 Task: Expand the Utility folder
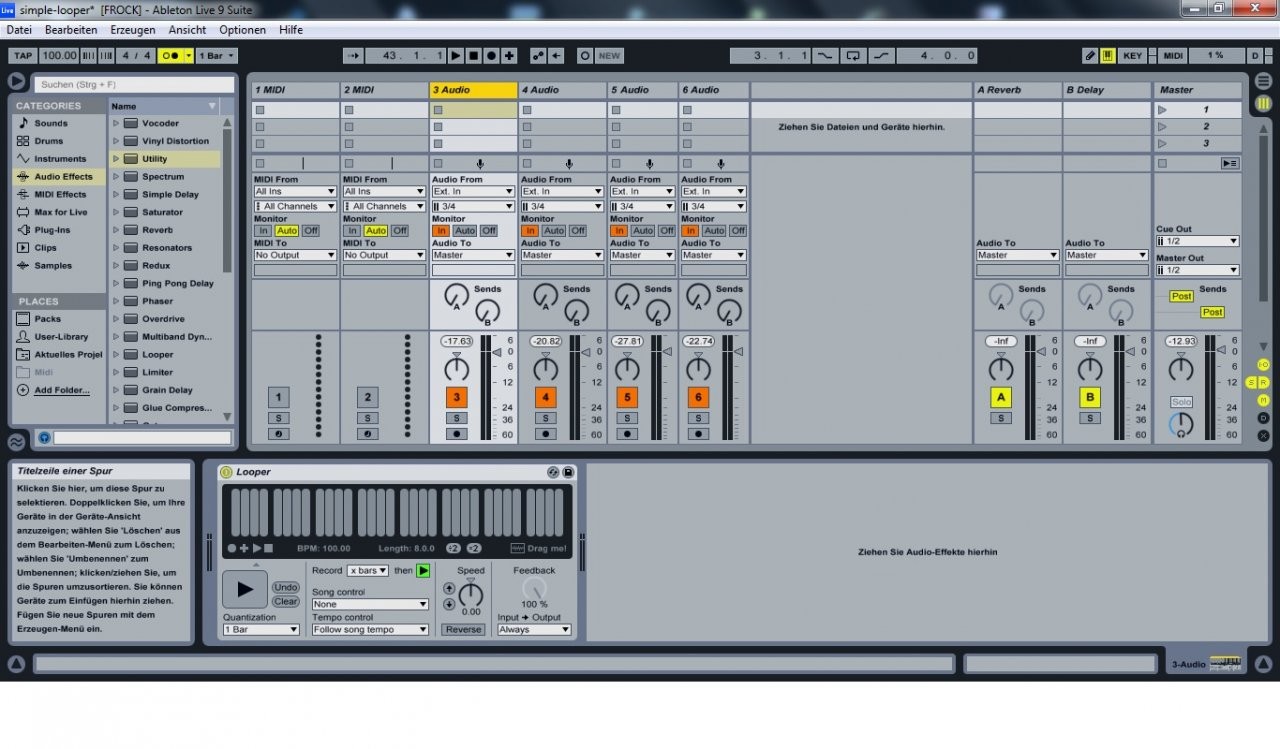(x=116, y=159)
